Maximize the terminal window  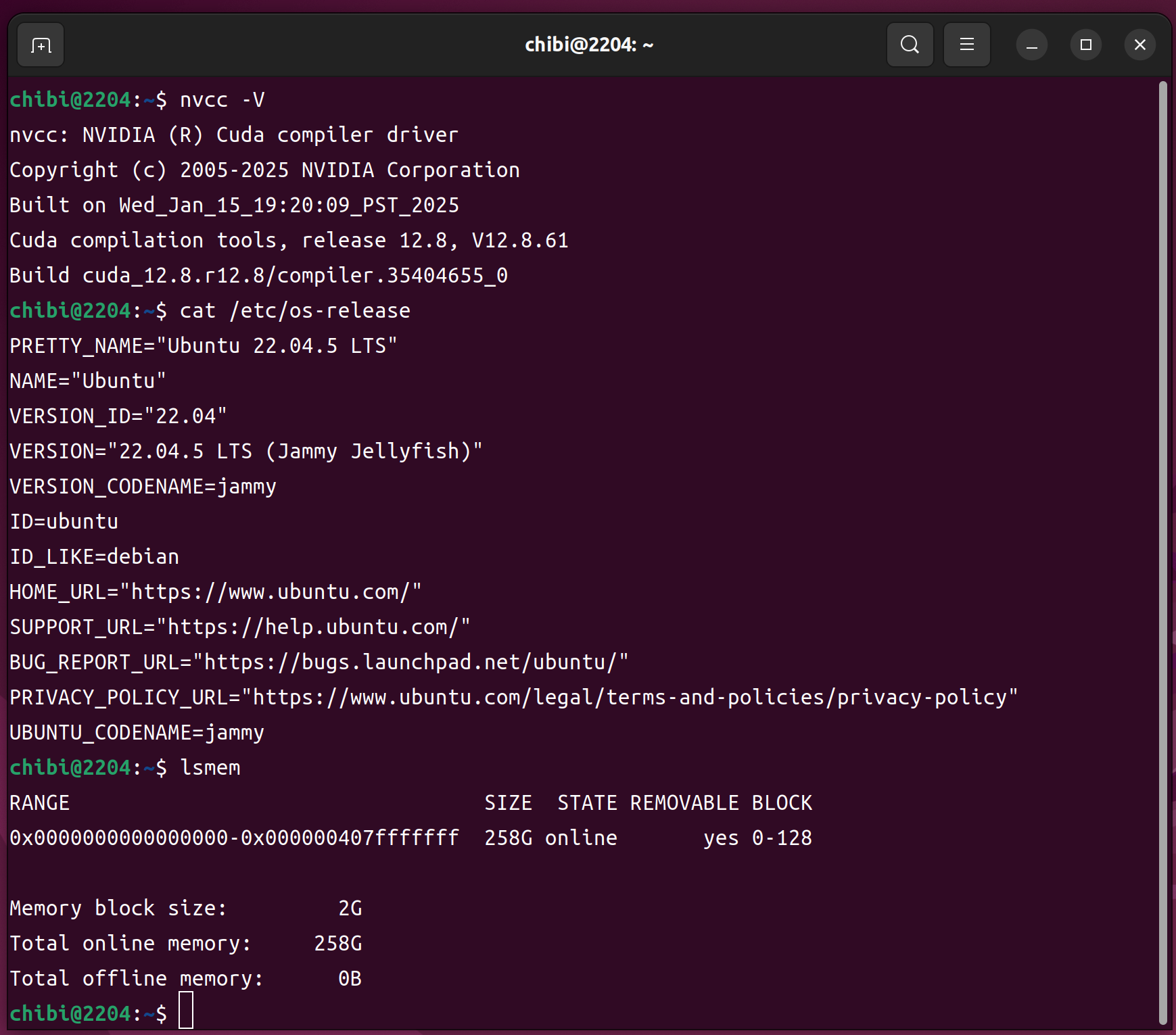1085,45
